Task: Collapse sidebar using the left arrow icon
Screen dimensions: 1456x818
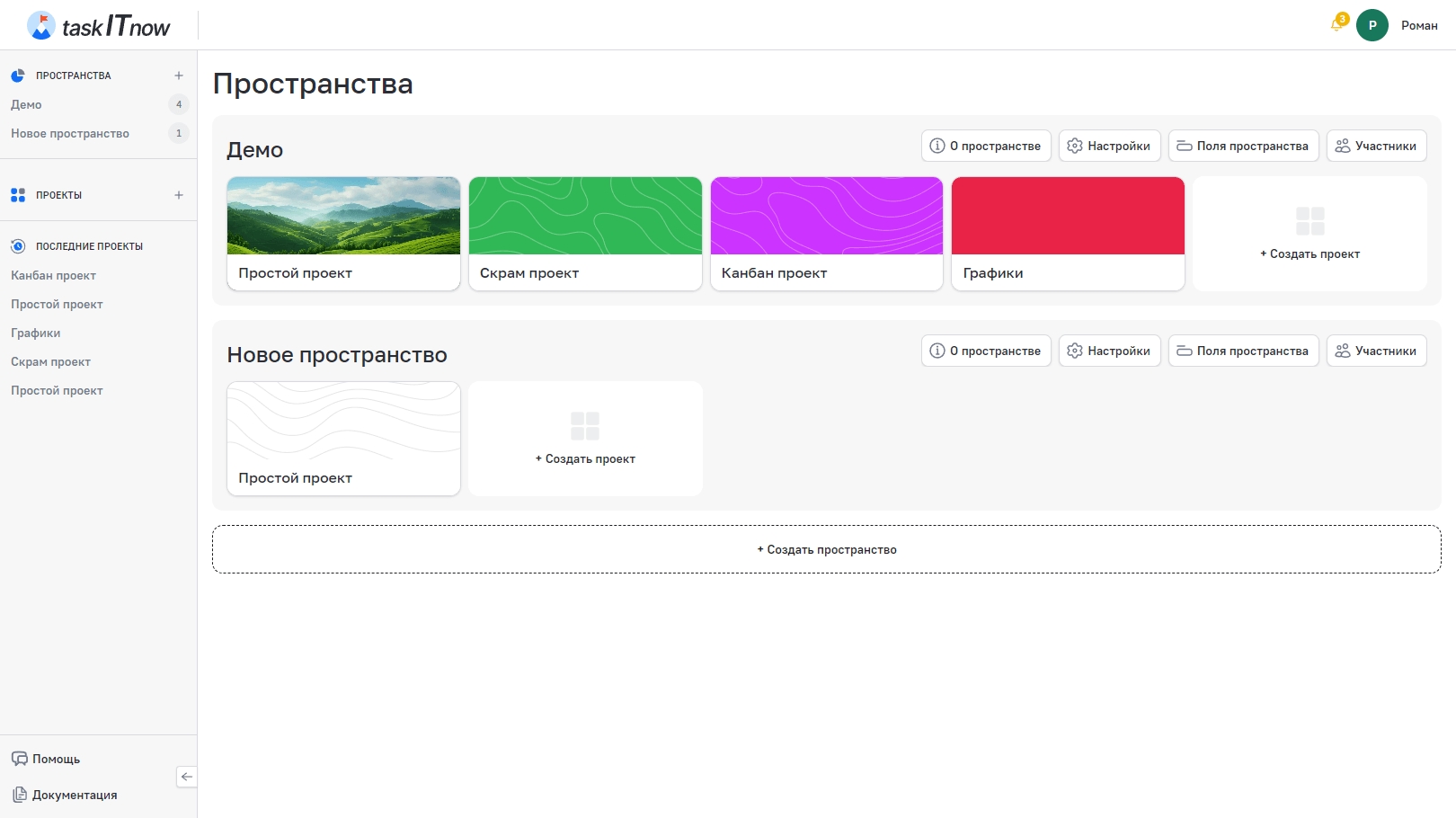Action: coord(187,777)
